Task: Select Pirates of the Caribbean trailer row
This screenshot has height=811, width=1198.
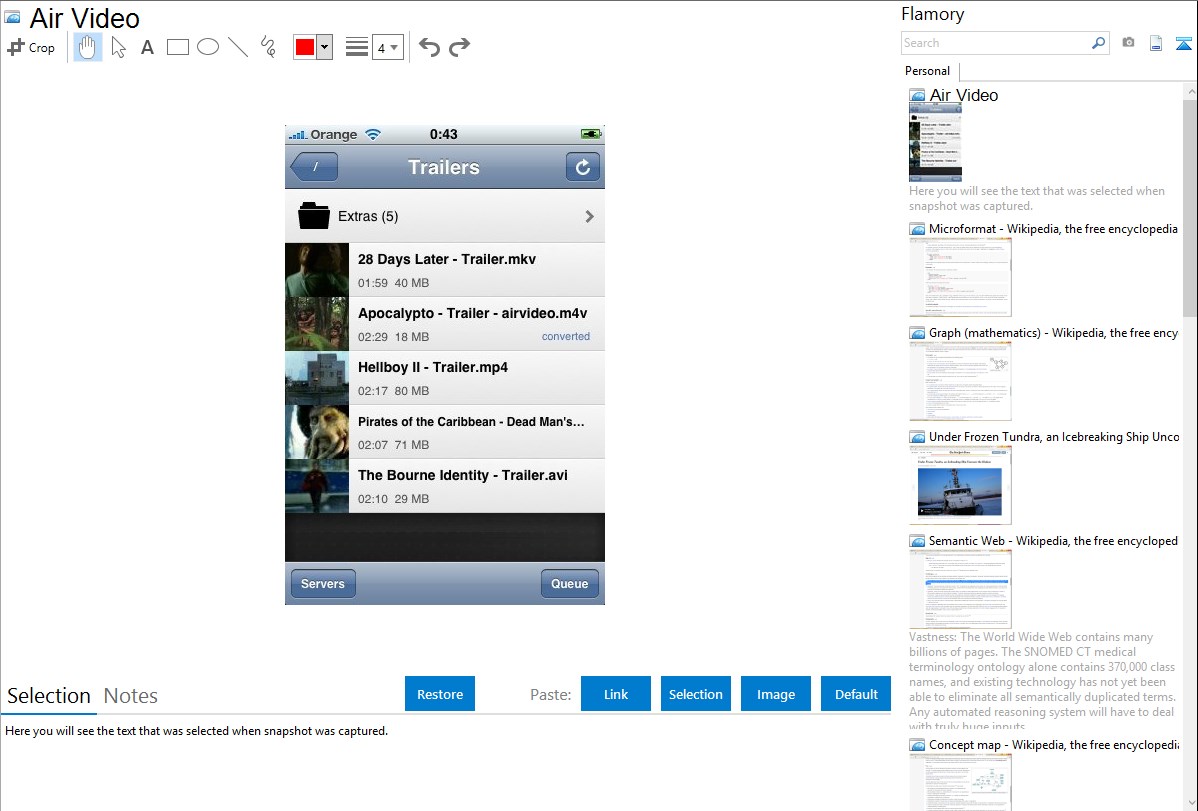Action: [445, 432]
